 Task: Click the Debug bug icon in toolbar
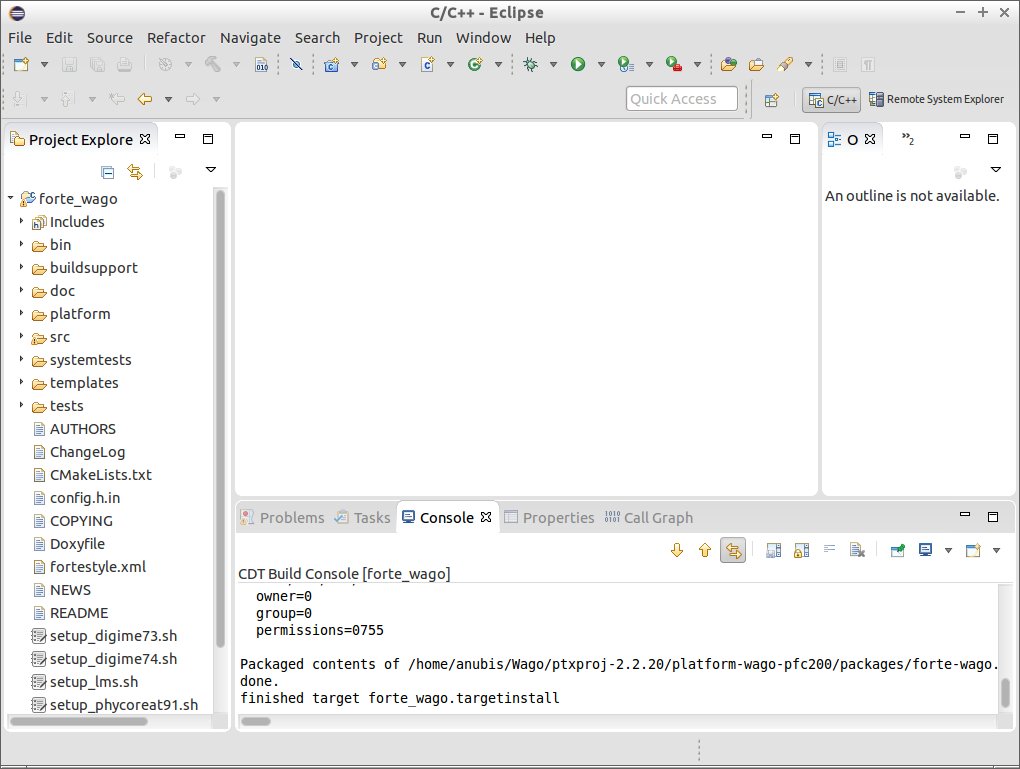(x=530, y=64)
